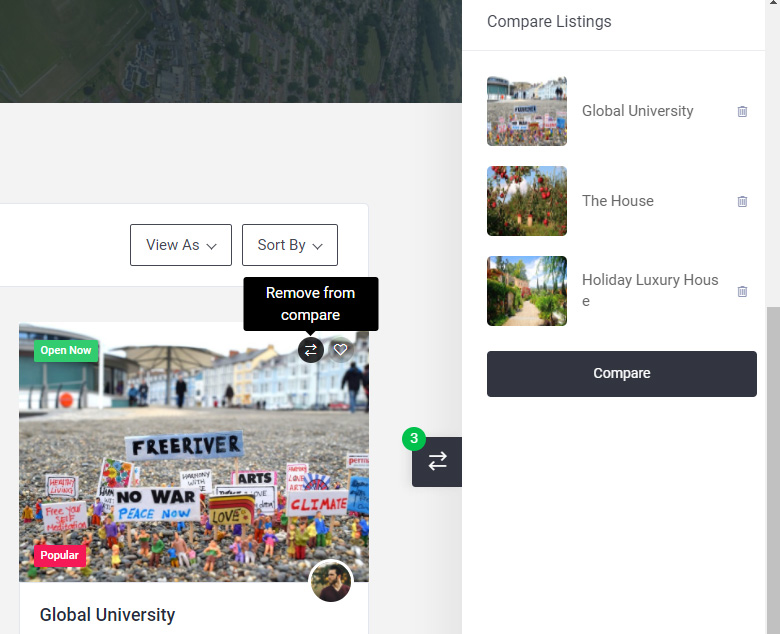
Task: Select The House apple orchard thumbnail
Action: pyautogui.click(x=527, y=201)
